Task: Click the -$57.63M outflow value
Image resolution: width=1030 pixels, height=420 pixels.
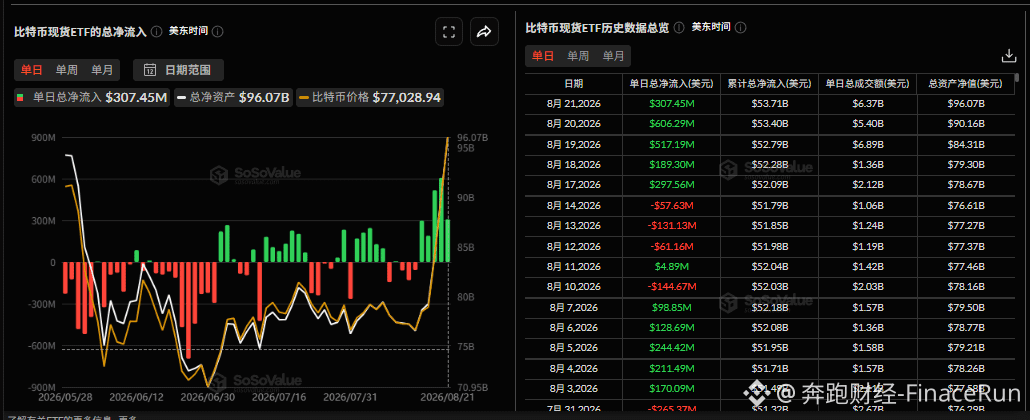Action: [671, 205]
